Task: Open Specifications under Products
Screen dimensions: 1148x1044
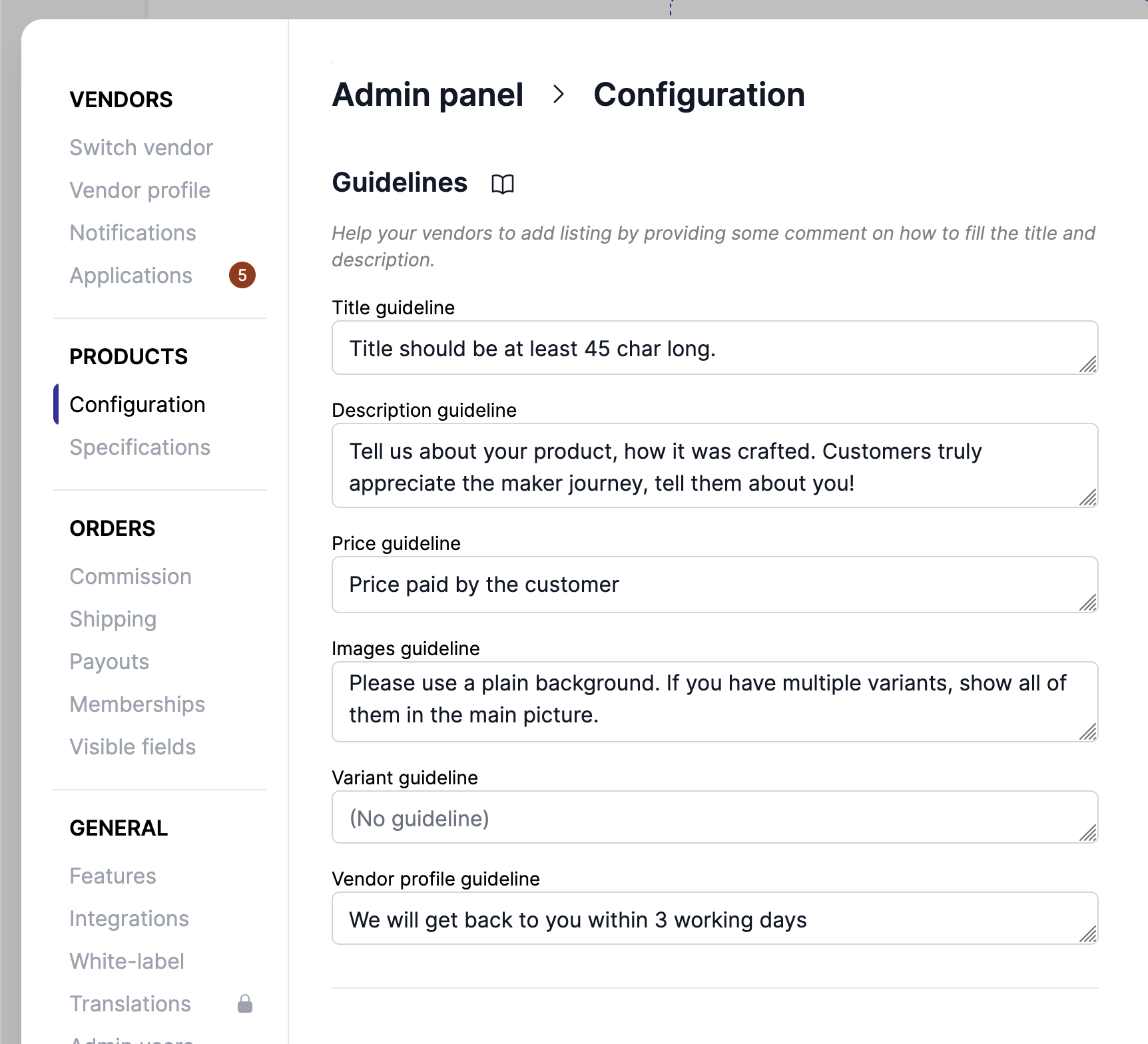Action: coord(140,447)
